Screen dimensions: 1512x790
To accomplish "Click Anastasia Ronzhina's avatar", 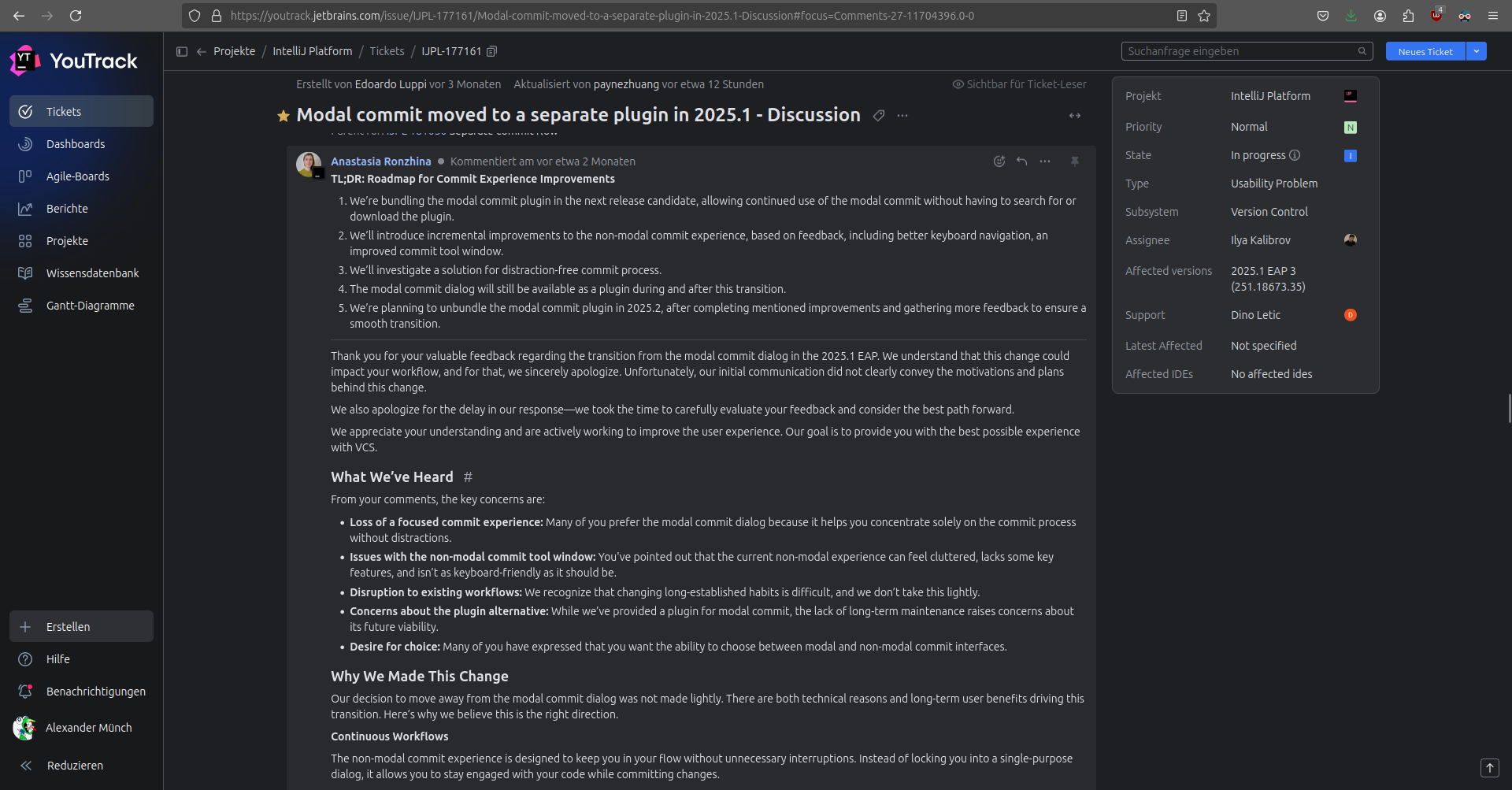I will [309, 165].
